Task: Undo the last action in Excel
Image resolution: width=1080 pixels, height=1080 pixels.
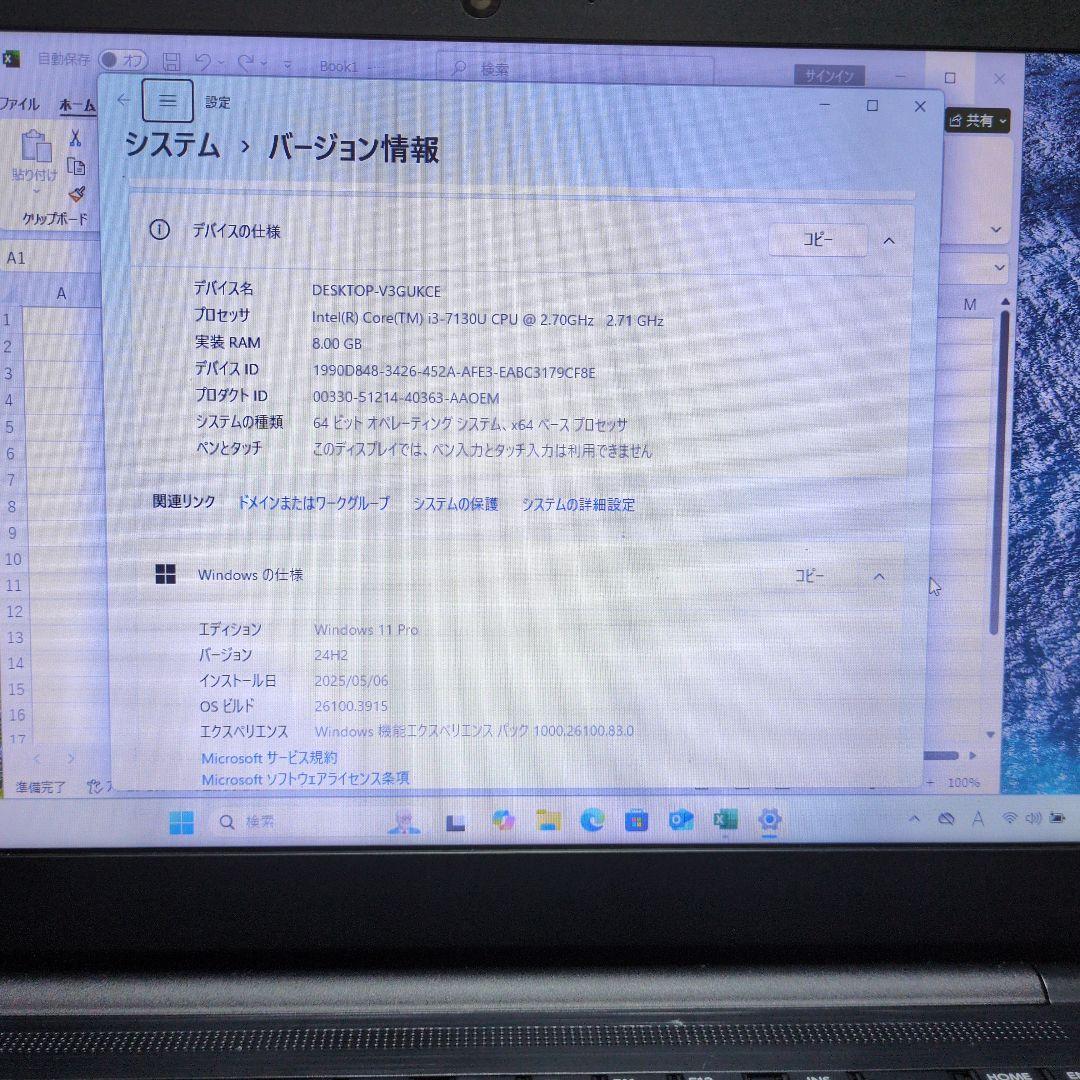Action: [x=202, y=63]
